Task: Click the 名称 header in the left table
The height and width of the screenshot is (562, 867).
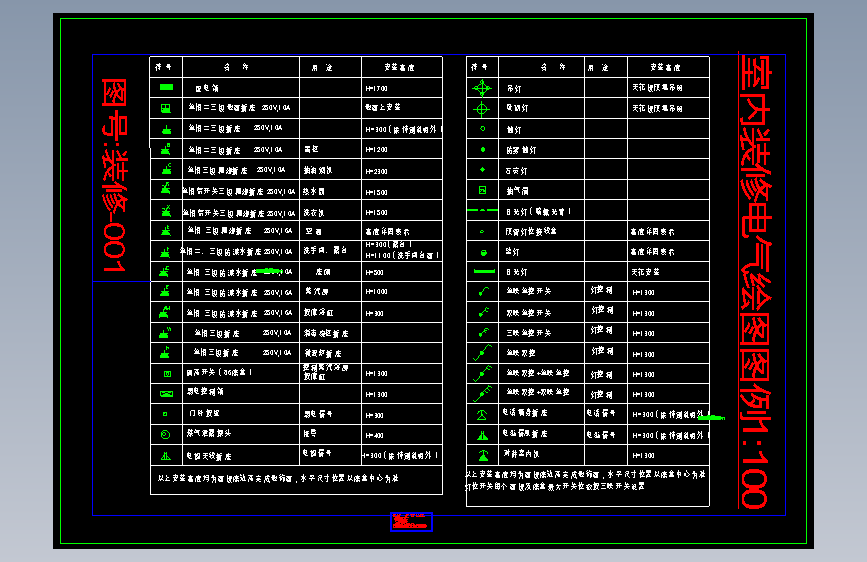Action: [236, 67]
